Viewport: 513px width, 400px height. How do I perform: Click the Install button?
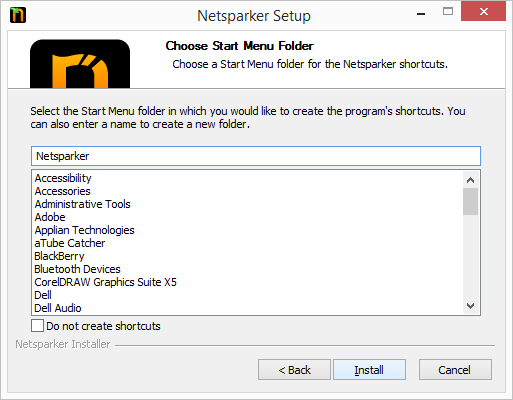click(x=369, y=369)
